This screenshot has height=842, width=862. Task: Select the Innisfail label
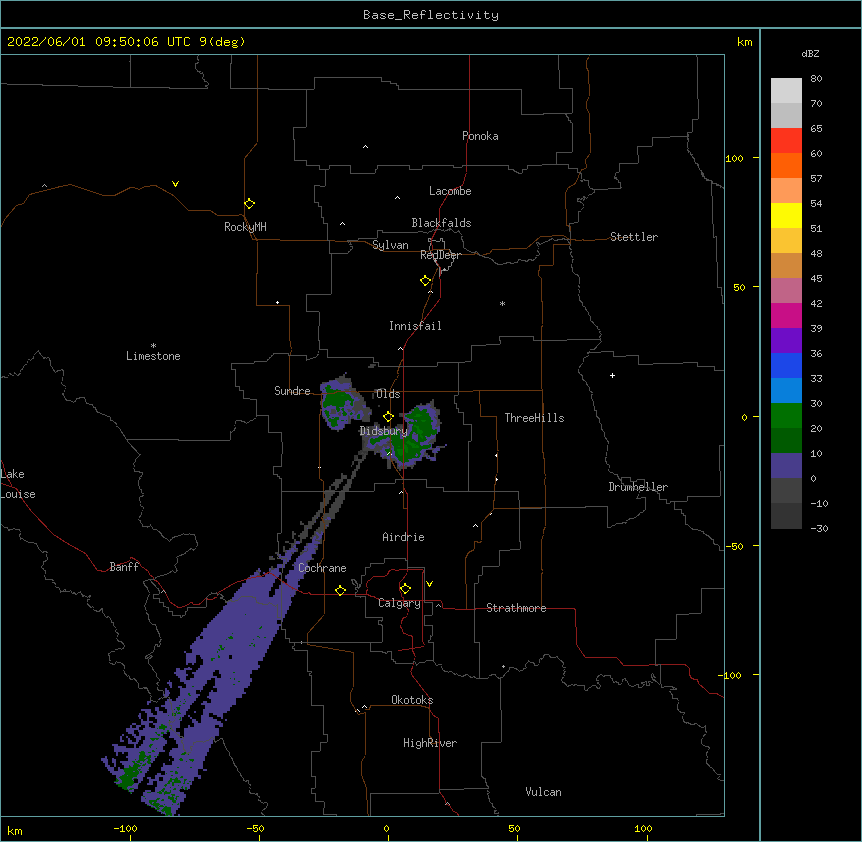415,326
